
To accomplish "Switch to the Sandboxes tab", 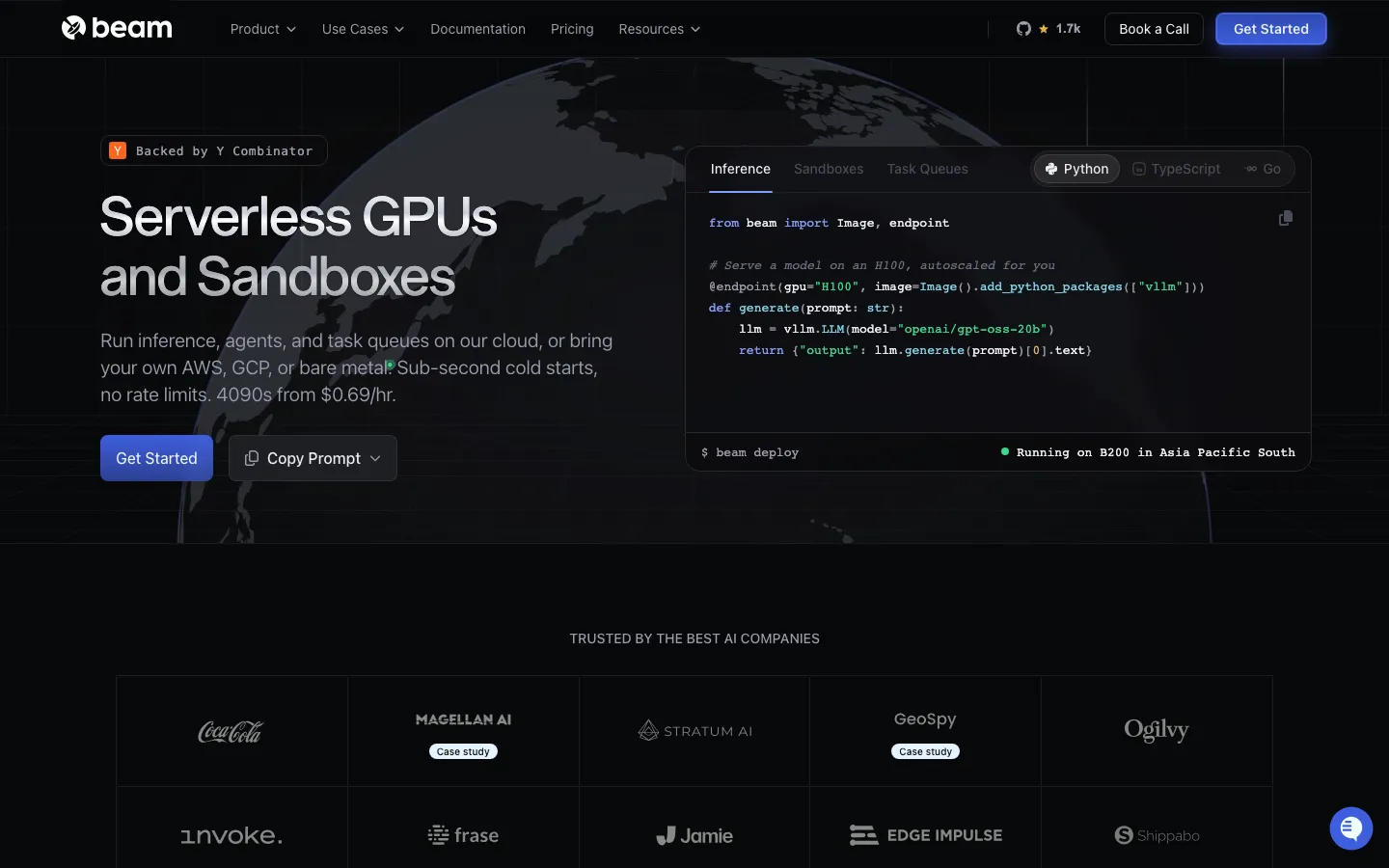I will (x=829, y=169).
